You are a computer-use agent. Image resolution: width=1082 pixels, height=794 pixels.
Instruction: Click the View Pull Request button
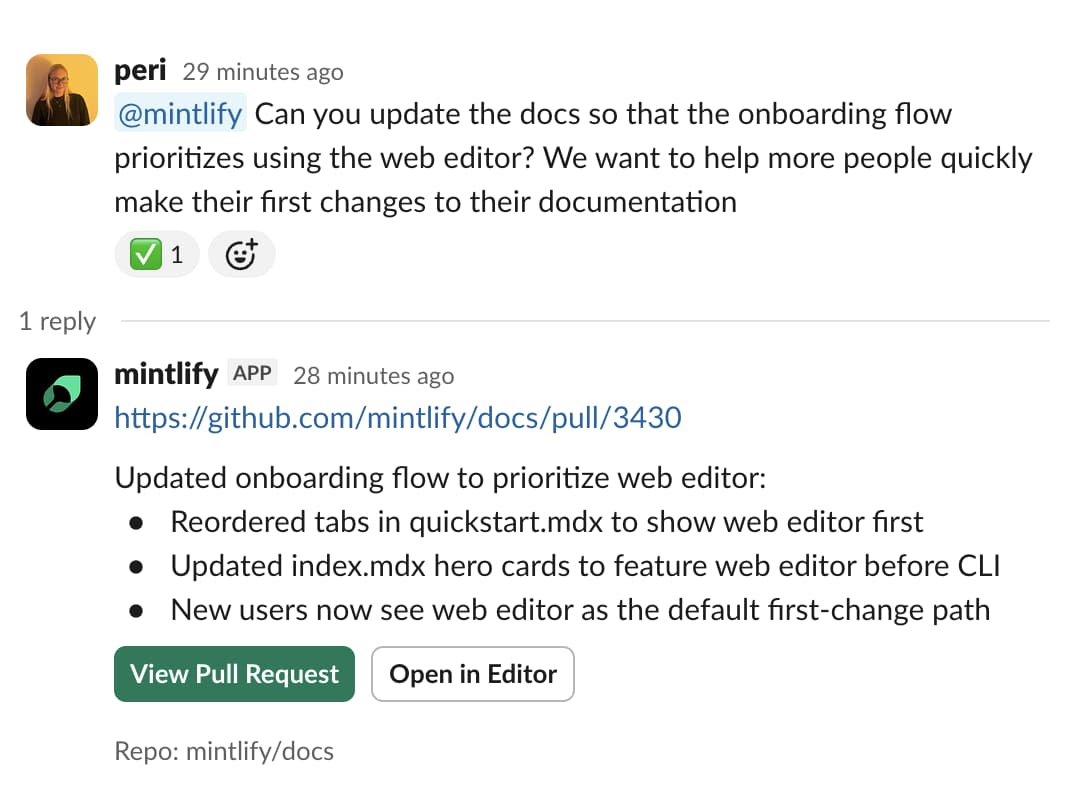coord(234,674)
